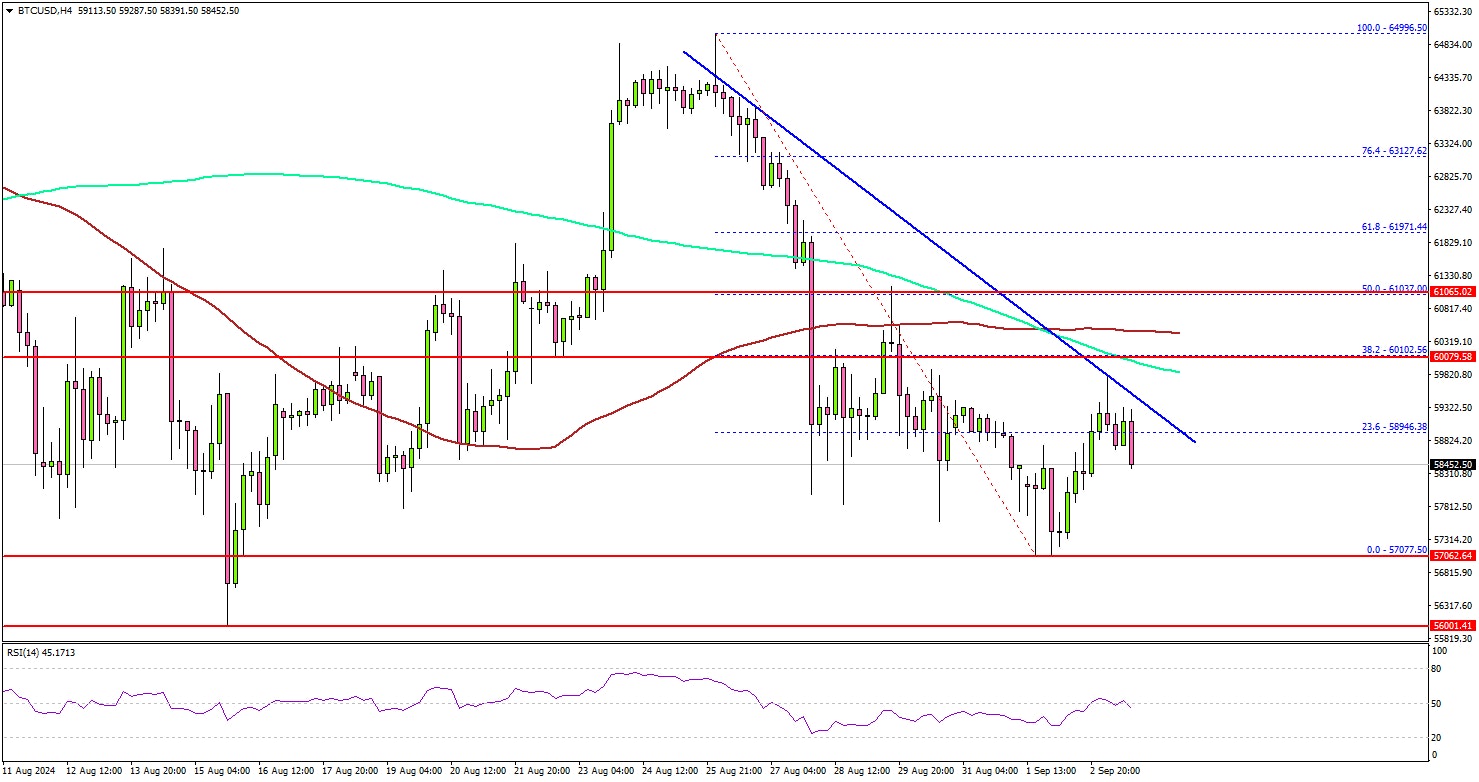
Task: Select the 23.6 Fibonacci level label at 58946.38
Action: pos(1391,426)
